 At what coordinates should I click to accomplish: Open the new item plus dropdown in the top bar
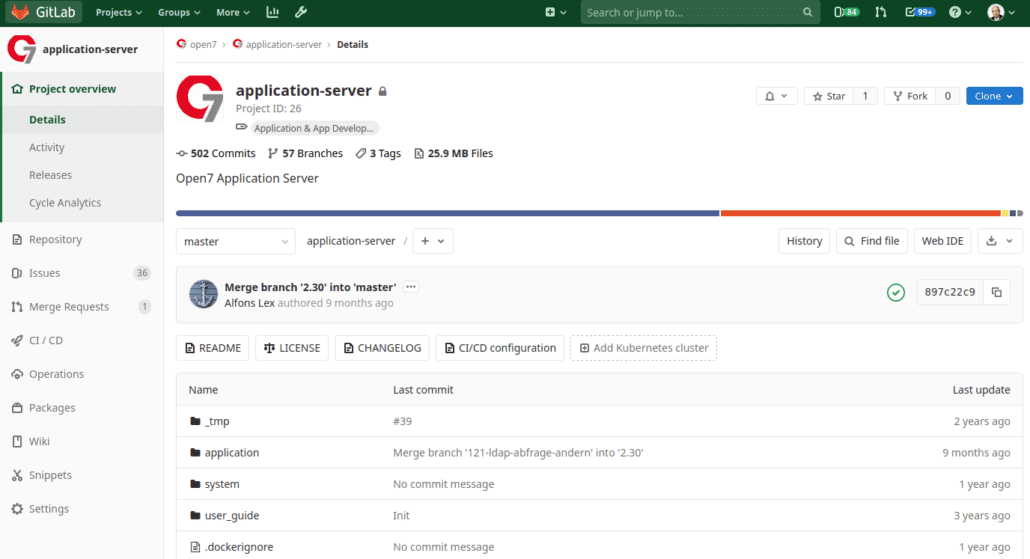[556, 12]
